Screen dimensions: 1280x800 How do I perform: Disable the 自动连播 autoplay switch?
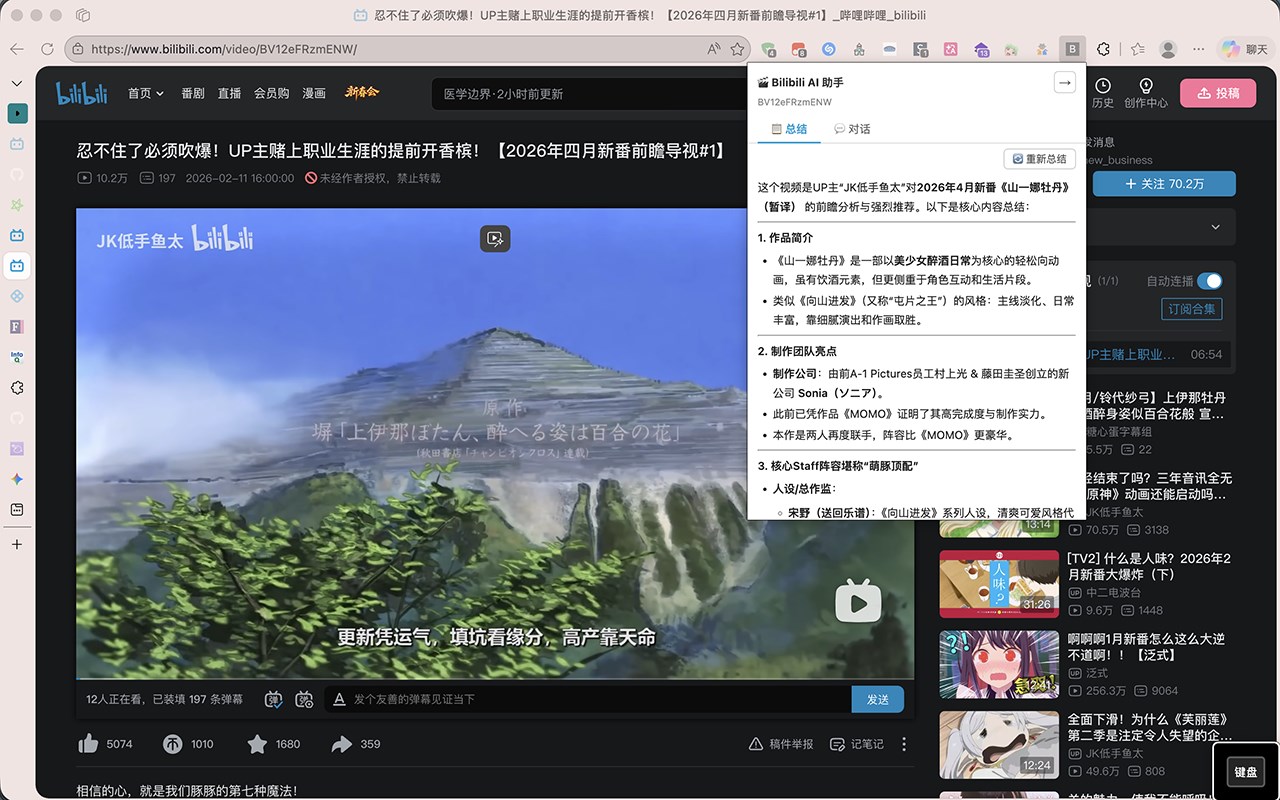pos(1209,281)
